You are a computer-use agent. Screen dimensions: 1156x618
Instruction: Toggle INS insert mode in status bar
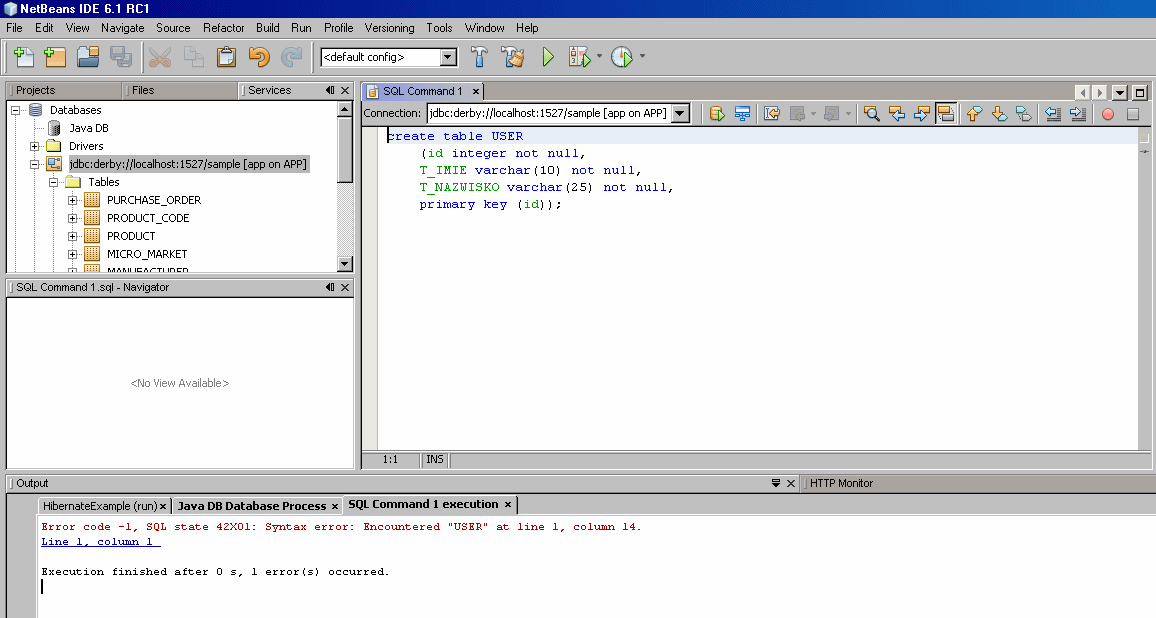[x=435, y=459]
